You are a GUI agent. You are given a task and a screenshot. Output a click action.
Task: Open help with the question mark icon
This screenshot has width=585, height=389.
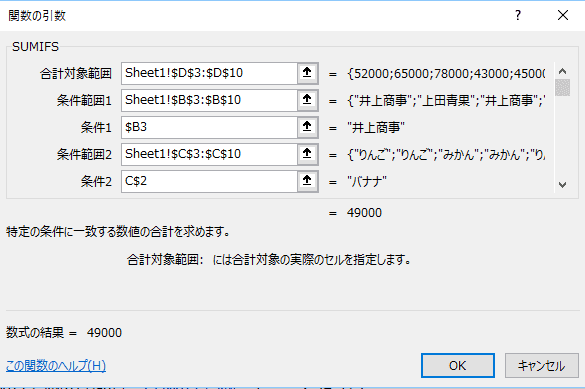click(x=518, y=15)
